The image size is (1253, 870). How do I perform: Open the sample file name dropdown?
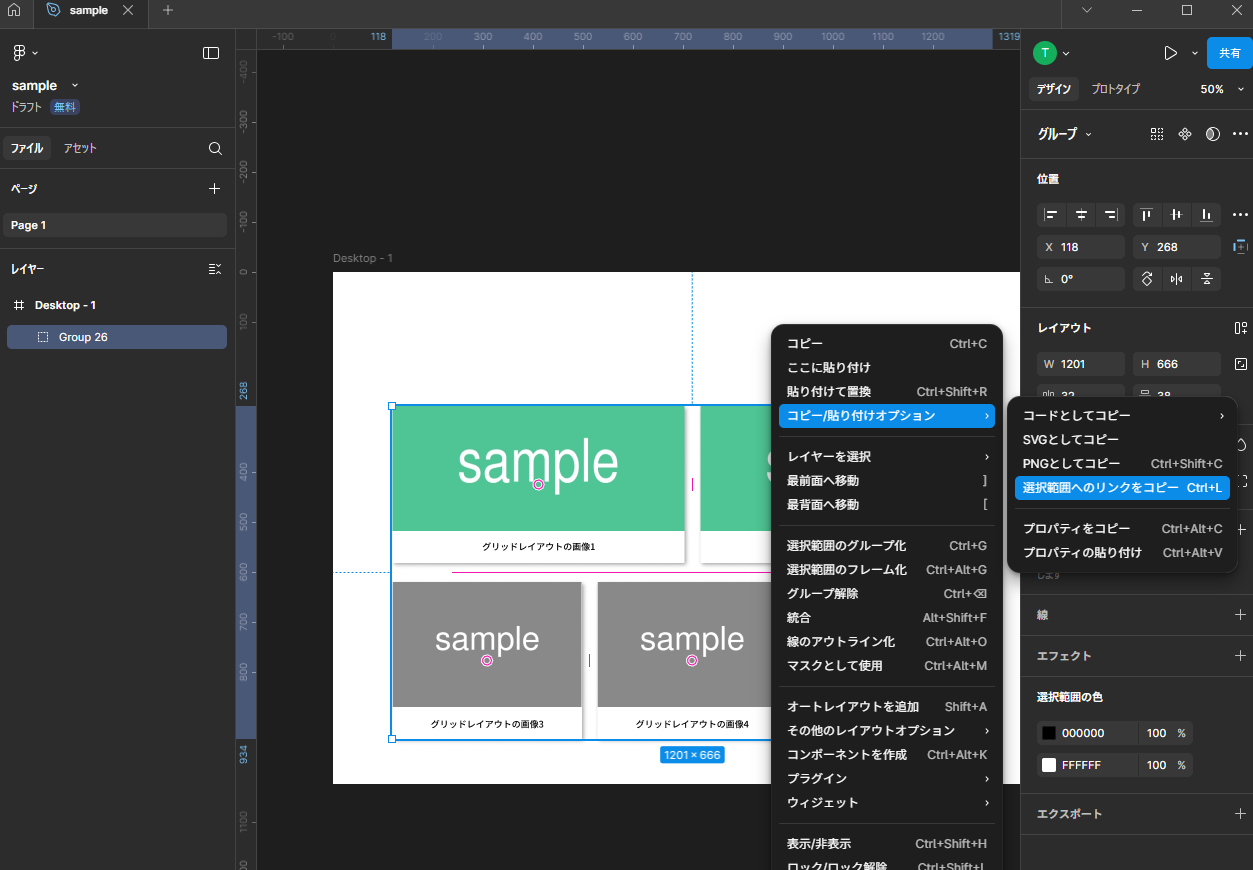(x=46, y=86)
